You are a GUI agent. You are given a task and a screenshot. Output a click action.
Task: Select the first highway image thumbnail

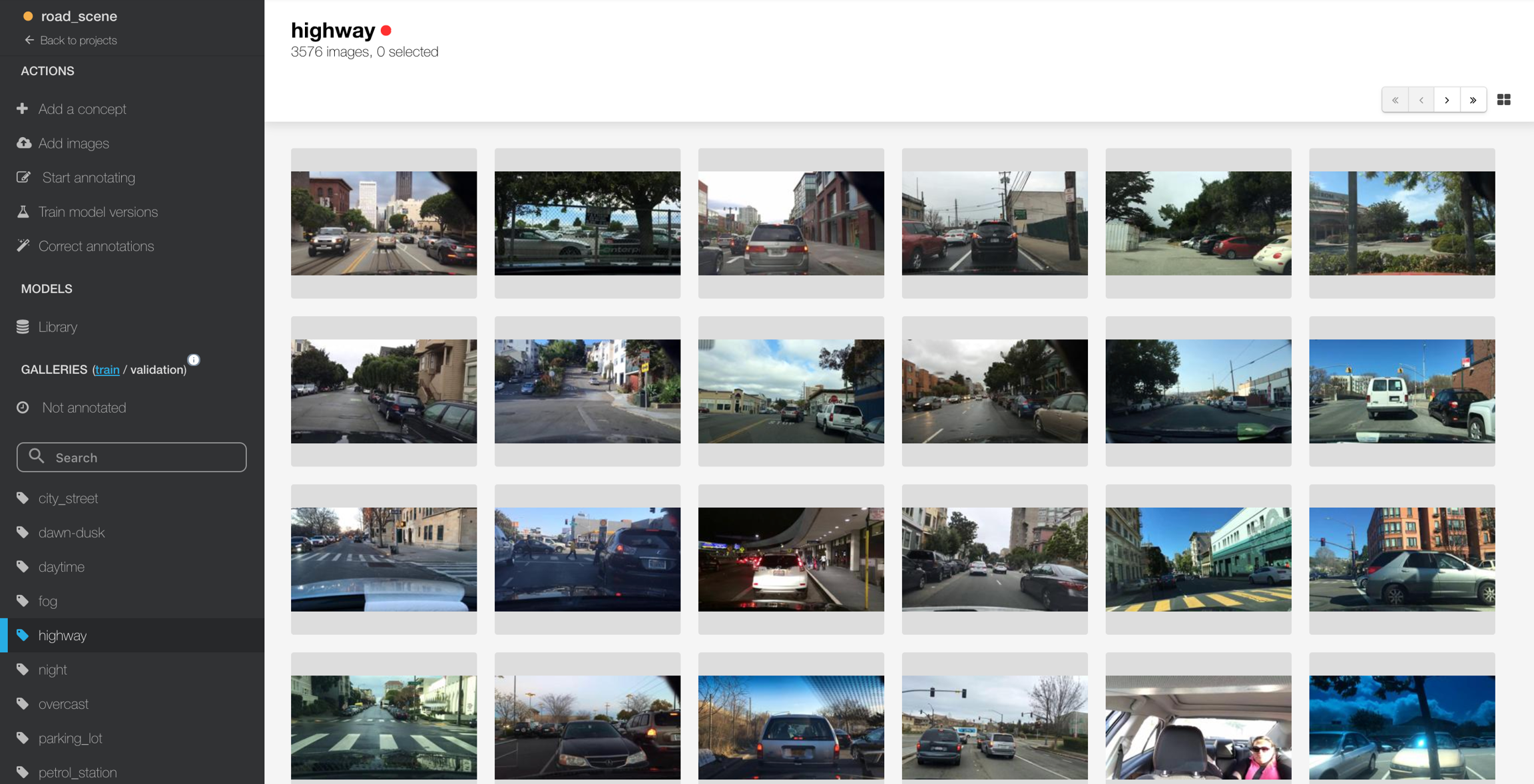(383, 223)
